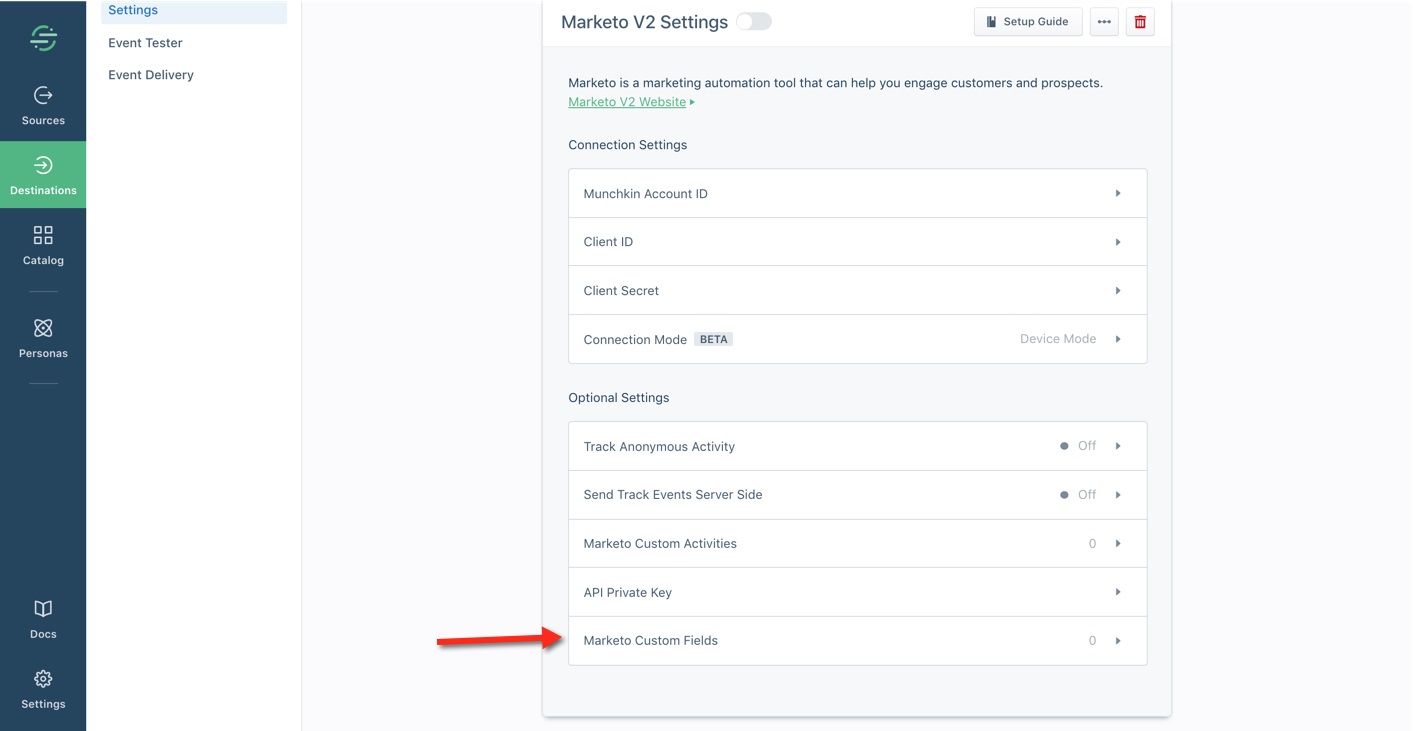This screenshot has height=731, width=1413.
Task: Click the Device Mode value
Action: pyautogui.click(x=1058, y=339)
